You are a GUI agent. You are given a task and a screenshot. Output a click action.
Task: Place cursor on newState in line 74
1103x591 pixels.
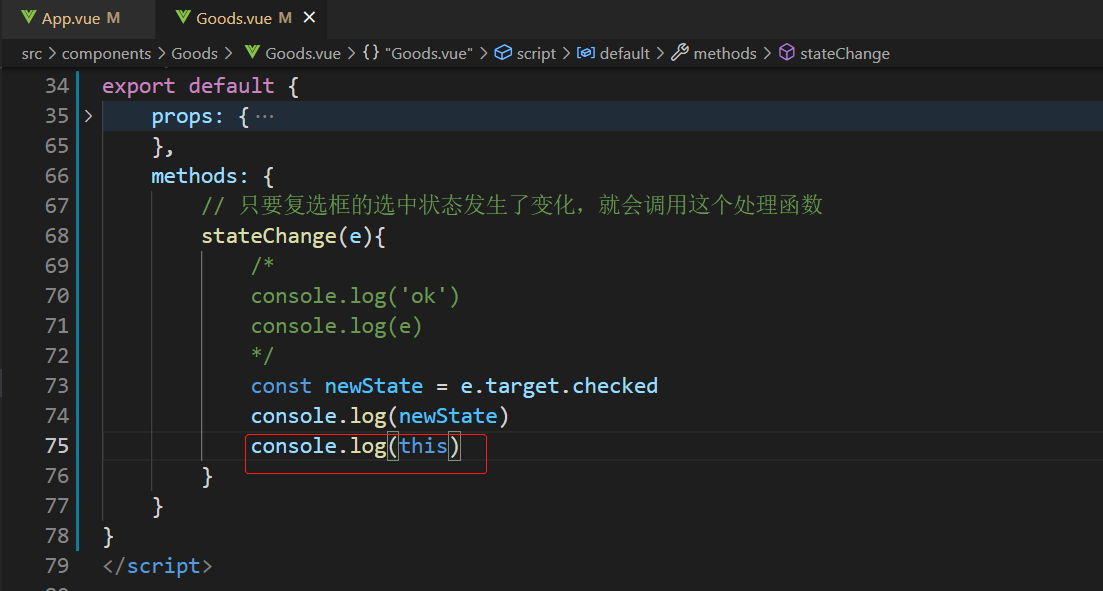point(448,416)
